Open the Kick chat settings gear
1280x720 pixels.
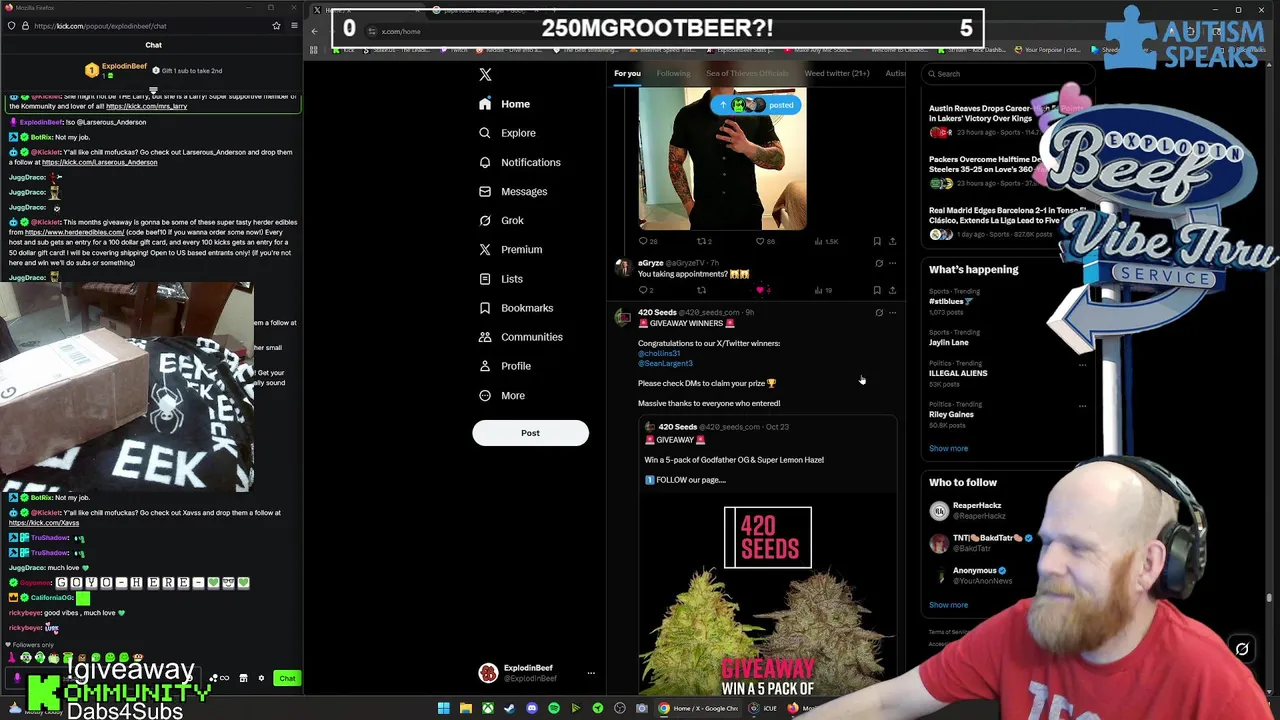pos(261,678)
